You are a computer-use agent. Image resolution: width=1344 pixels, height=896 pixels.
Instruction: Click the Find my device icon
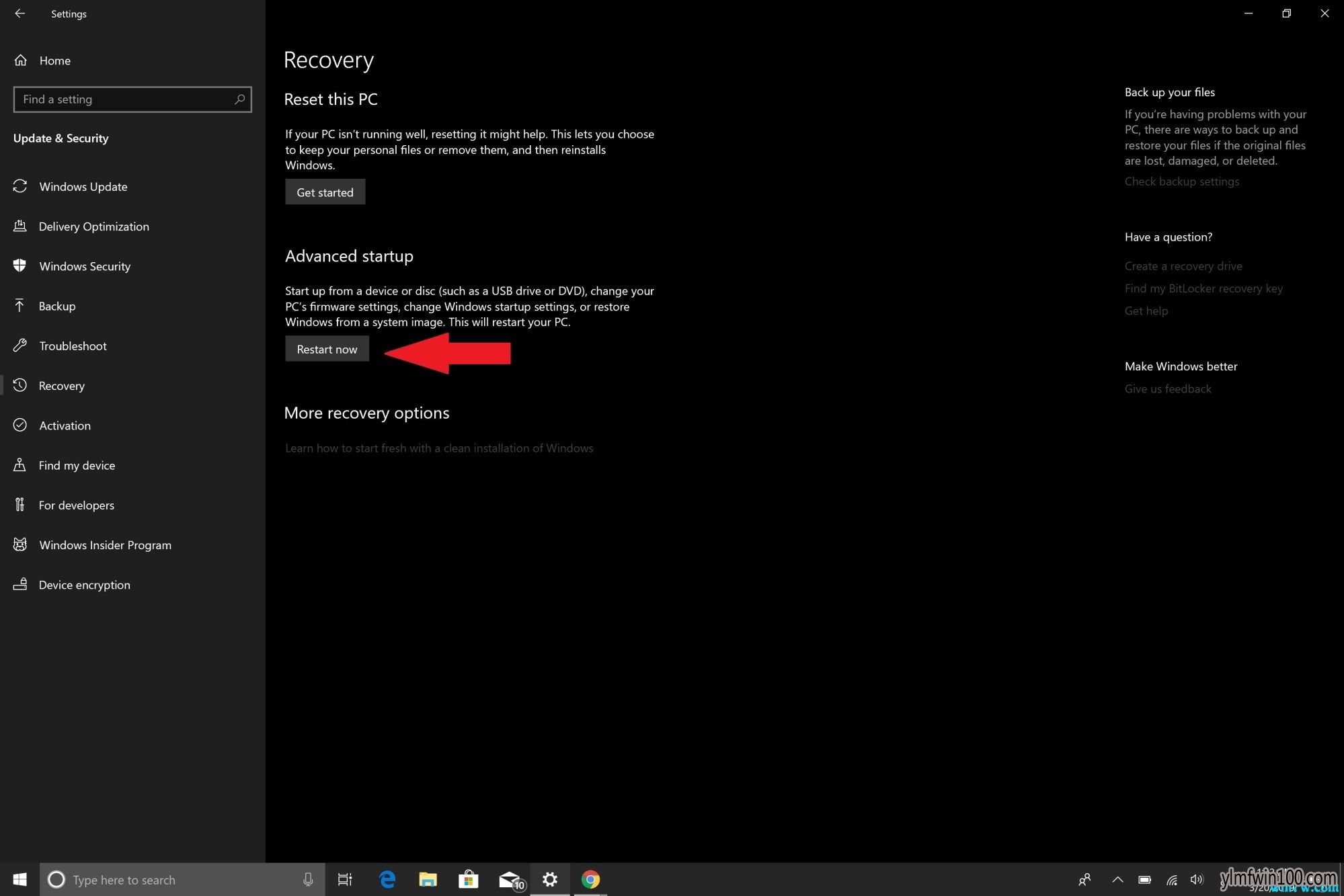tap(20, 464)
